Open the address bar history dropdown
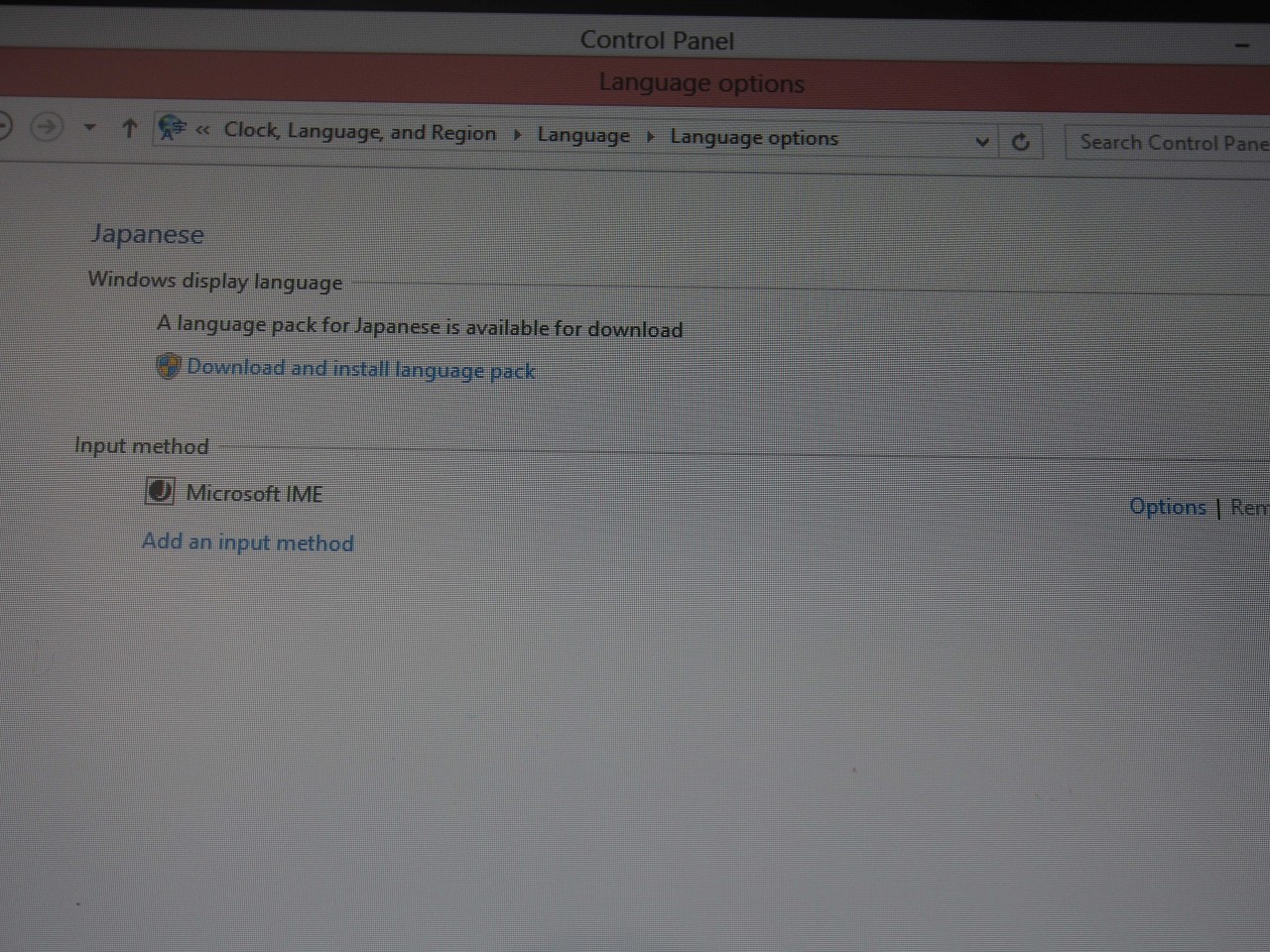The width and height of the screenshot is (1270, 952). point(982,142)
